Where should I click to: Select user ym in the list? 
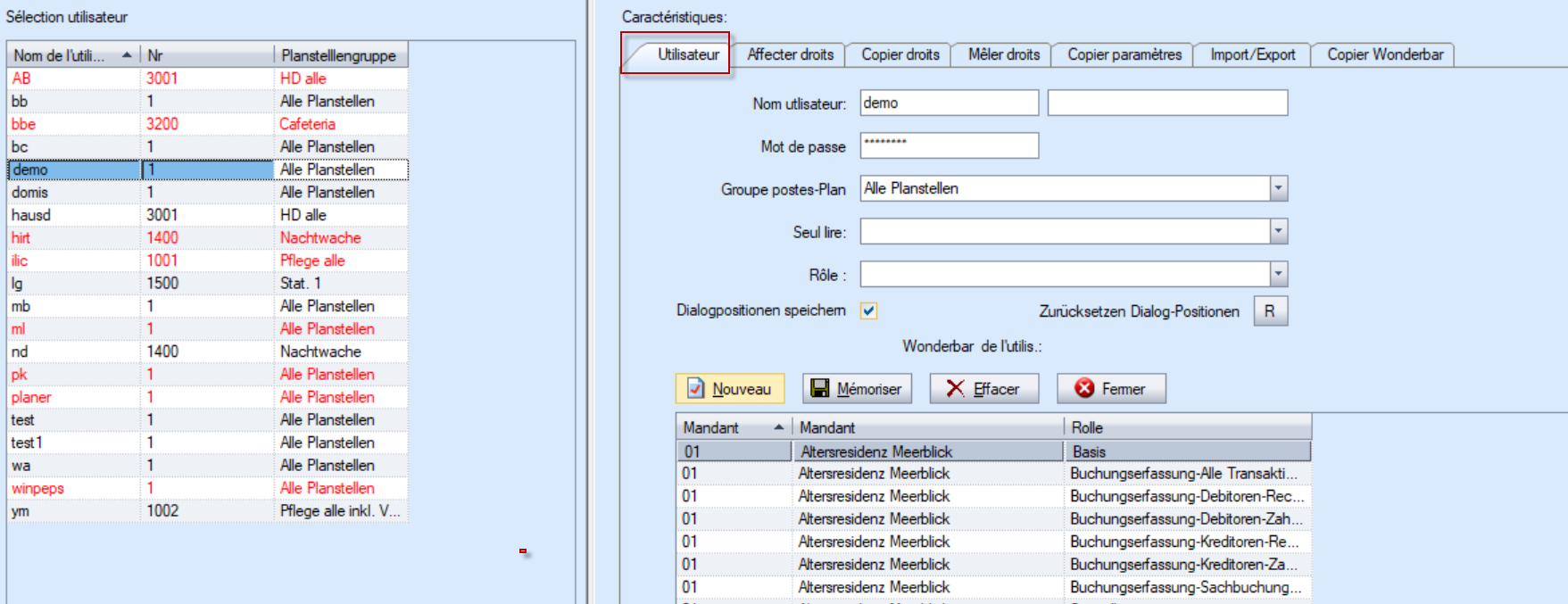pyautogui.click(x=207, y=511)
